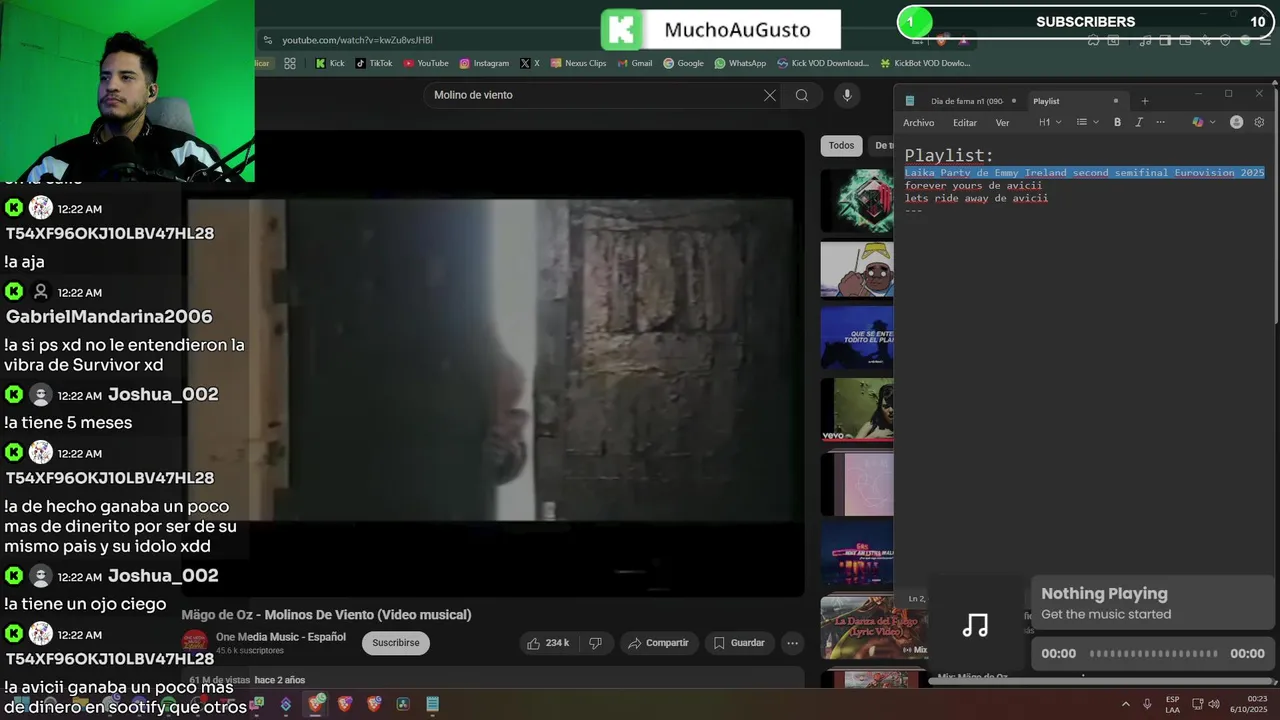This screenshot has width=1280, height=720.
Task: Open site settings icon in address bar
Action: click(x=268, y=40)
